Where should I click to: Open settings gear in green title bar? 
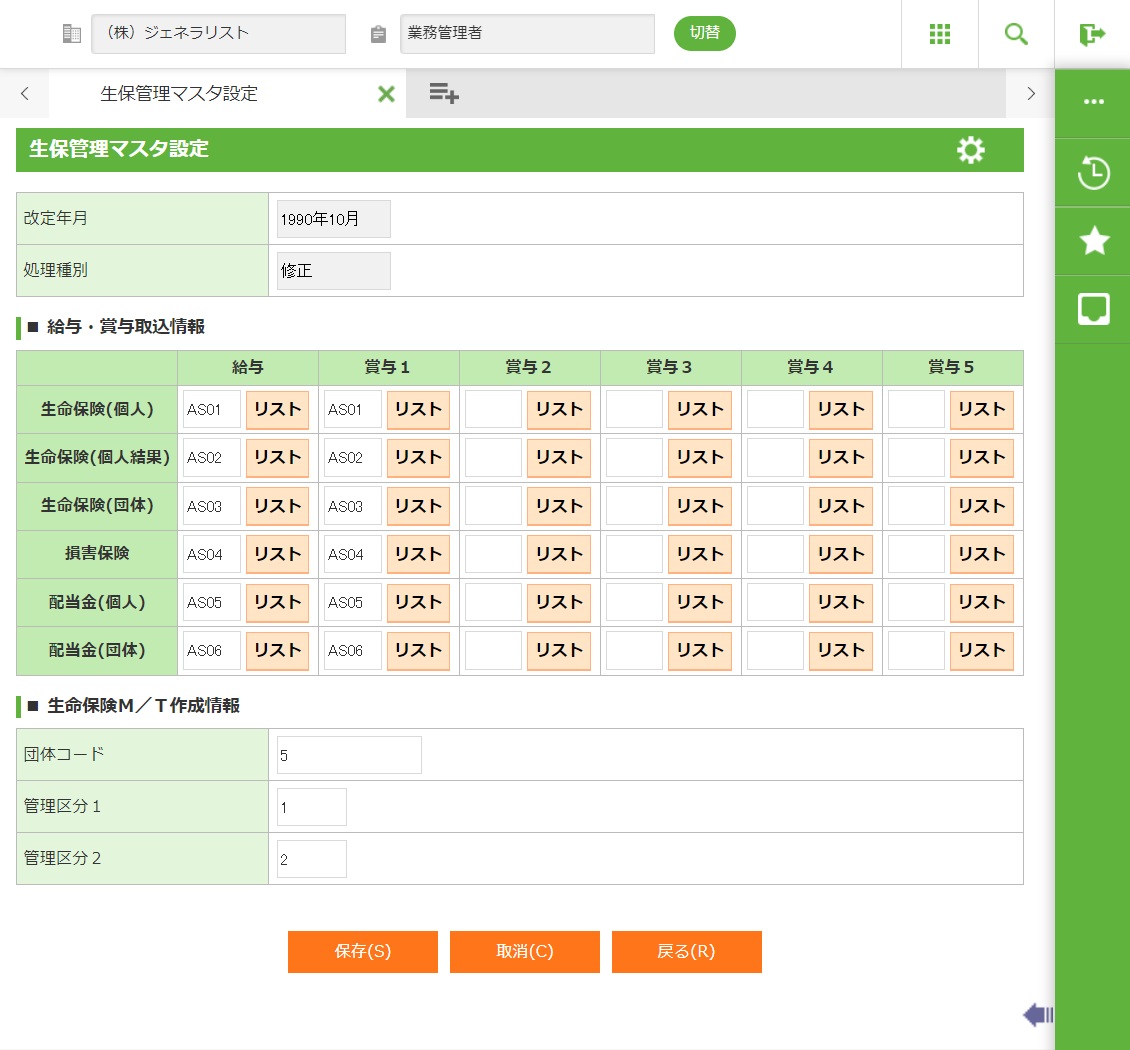point(970,150)
